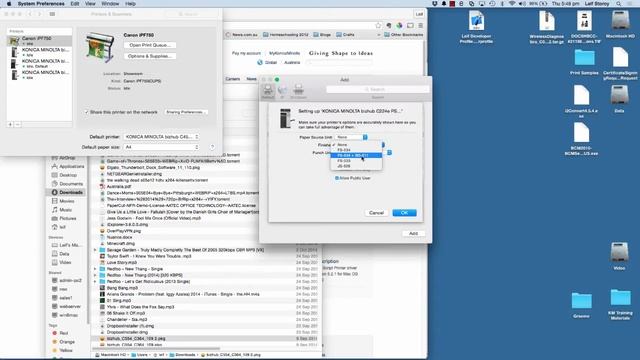Toggle Share this printer on the network
This screenshot has width=640, height=360.
coord(87,112)
